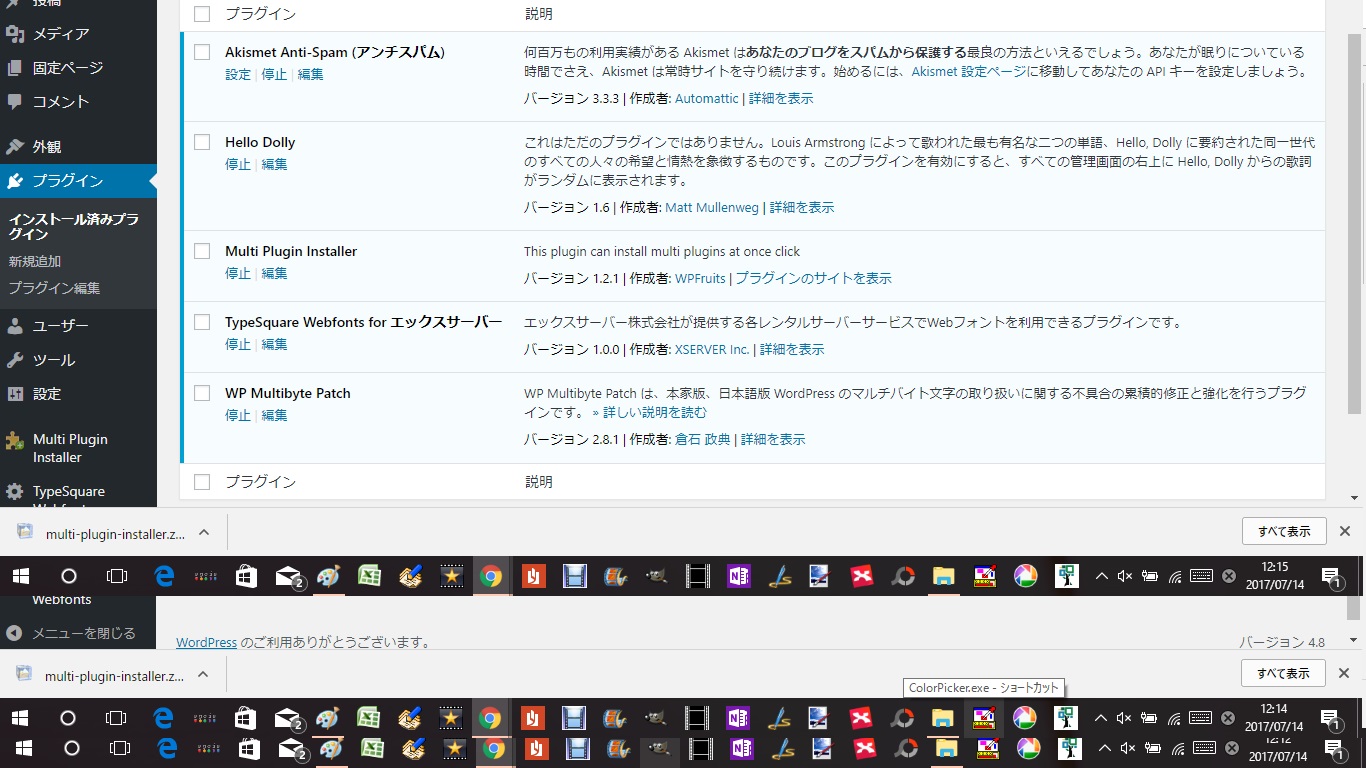Click the 詳しい説明を読む link
Image resolution: width=1366 pixels, height=768 pixels.
tap(649, 412)
